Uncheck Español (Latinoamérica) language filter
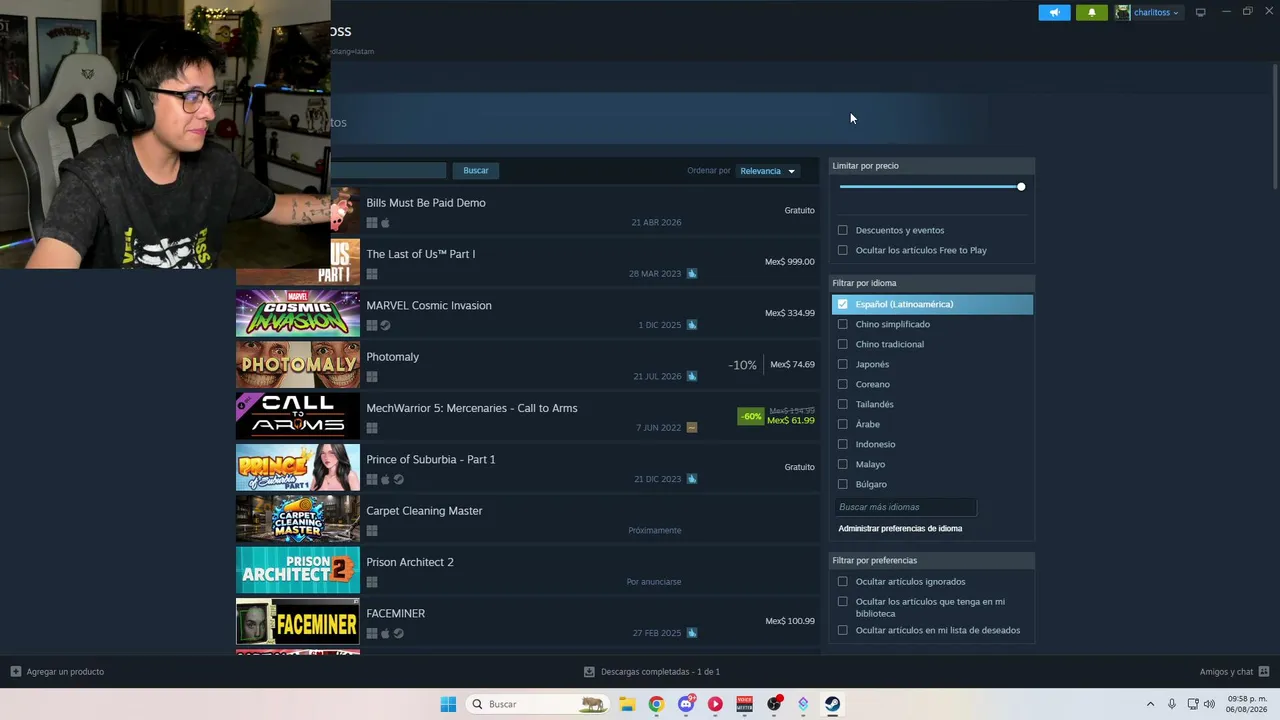Viewport: 1280px width, 720px height. [843, 304]
